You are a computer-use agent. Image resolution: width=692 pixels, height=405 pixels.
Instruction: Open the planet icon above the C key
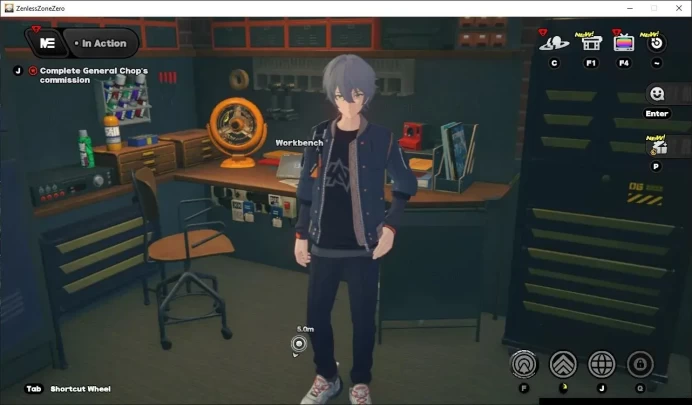[x=554, y=43]
